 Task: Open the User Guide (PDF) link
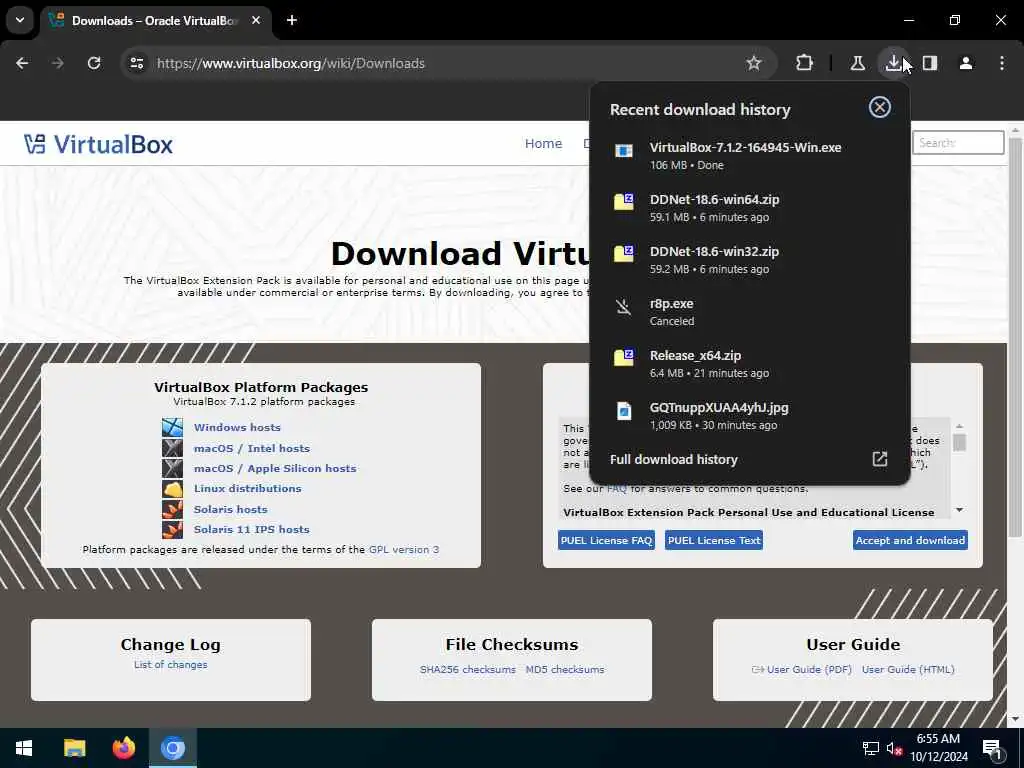pyautogui.click(x=808, y=669)
